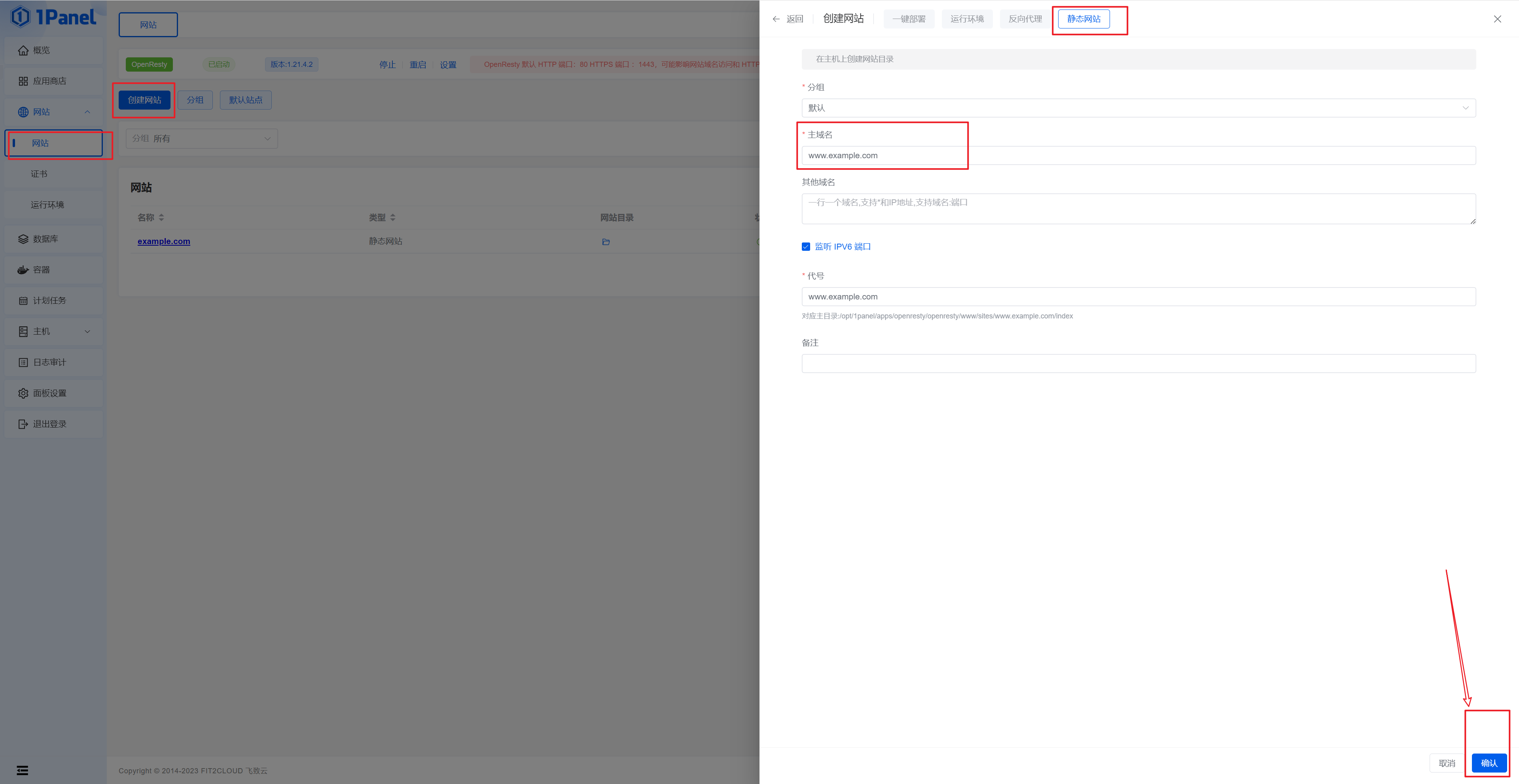The height and width of the screenshot is (784, 1519).
Task: Click the logout exit icon
Action: [x=23, y=424]
